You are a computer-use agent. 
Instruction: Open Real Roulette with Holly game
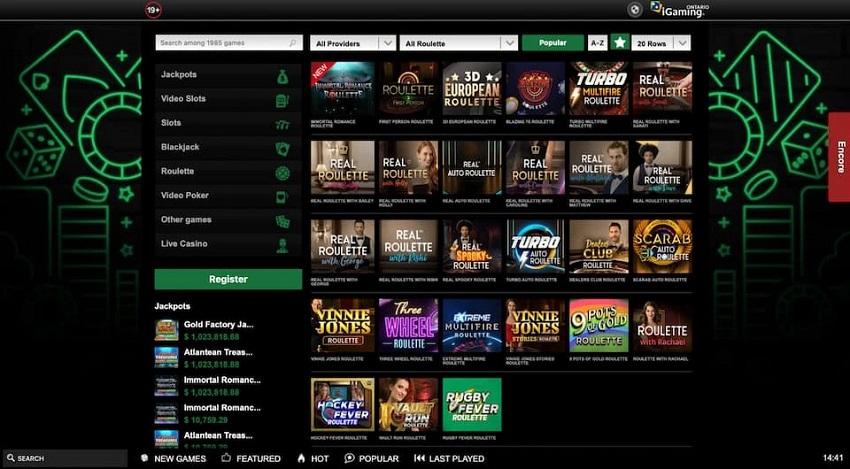(408, 168)
